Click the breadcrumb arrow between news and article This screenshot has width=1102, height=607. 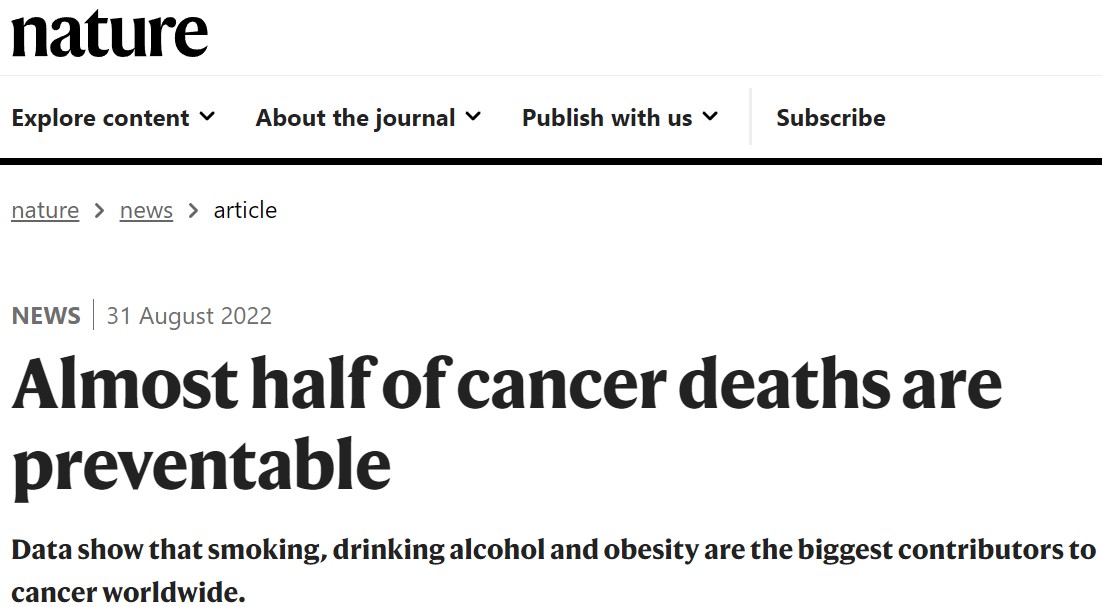point(193,211)
